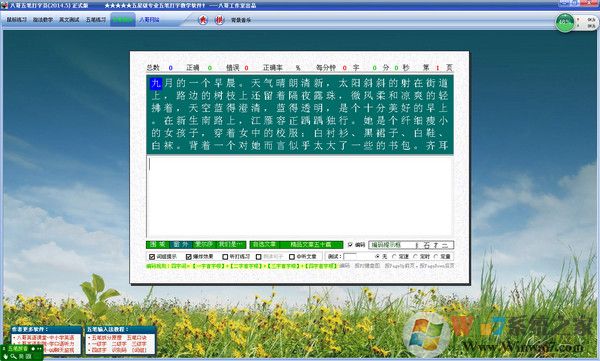Image resolution: width=600 pixels, height=361 pixels.
Task: Click the 编码提示框 code hint box
Action: 411,245
